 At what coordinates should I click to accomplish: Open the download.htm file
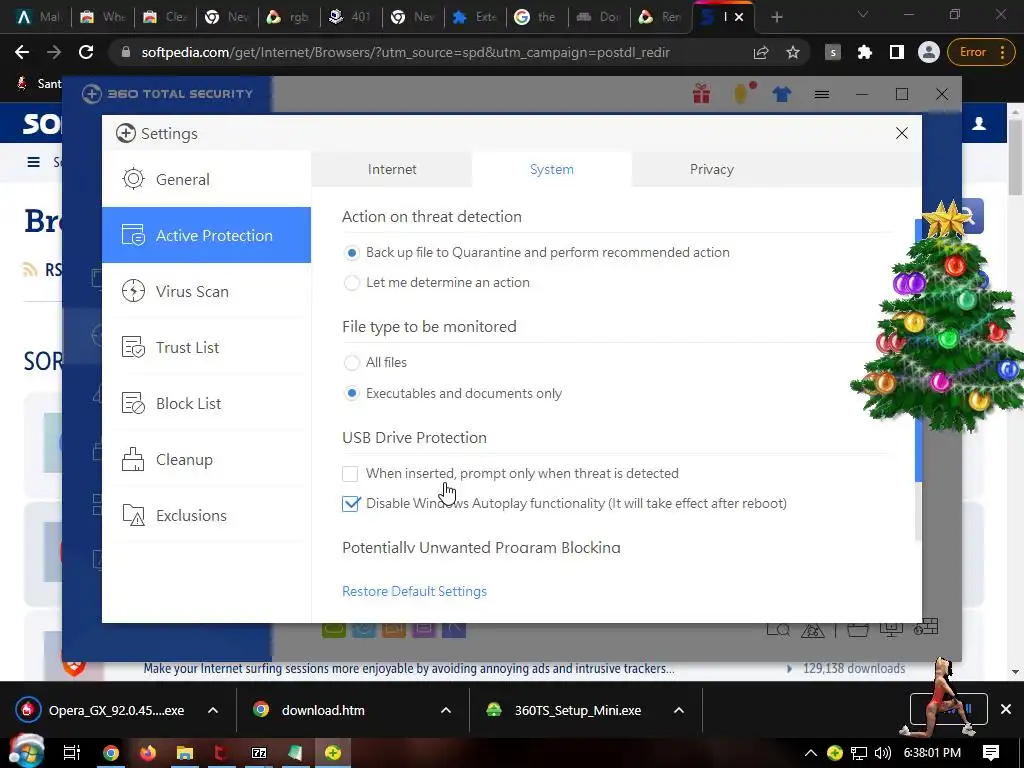311,711
